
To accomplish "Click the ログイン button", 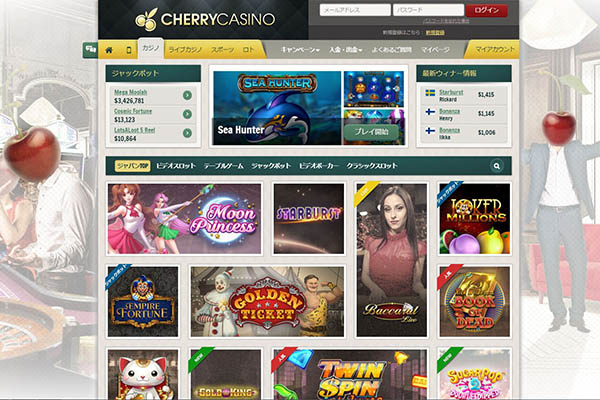I will [x=486, y=10].
